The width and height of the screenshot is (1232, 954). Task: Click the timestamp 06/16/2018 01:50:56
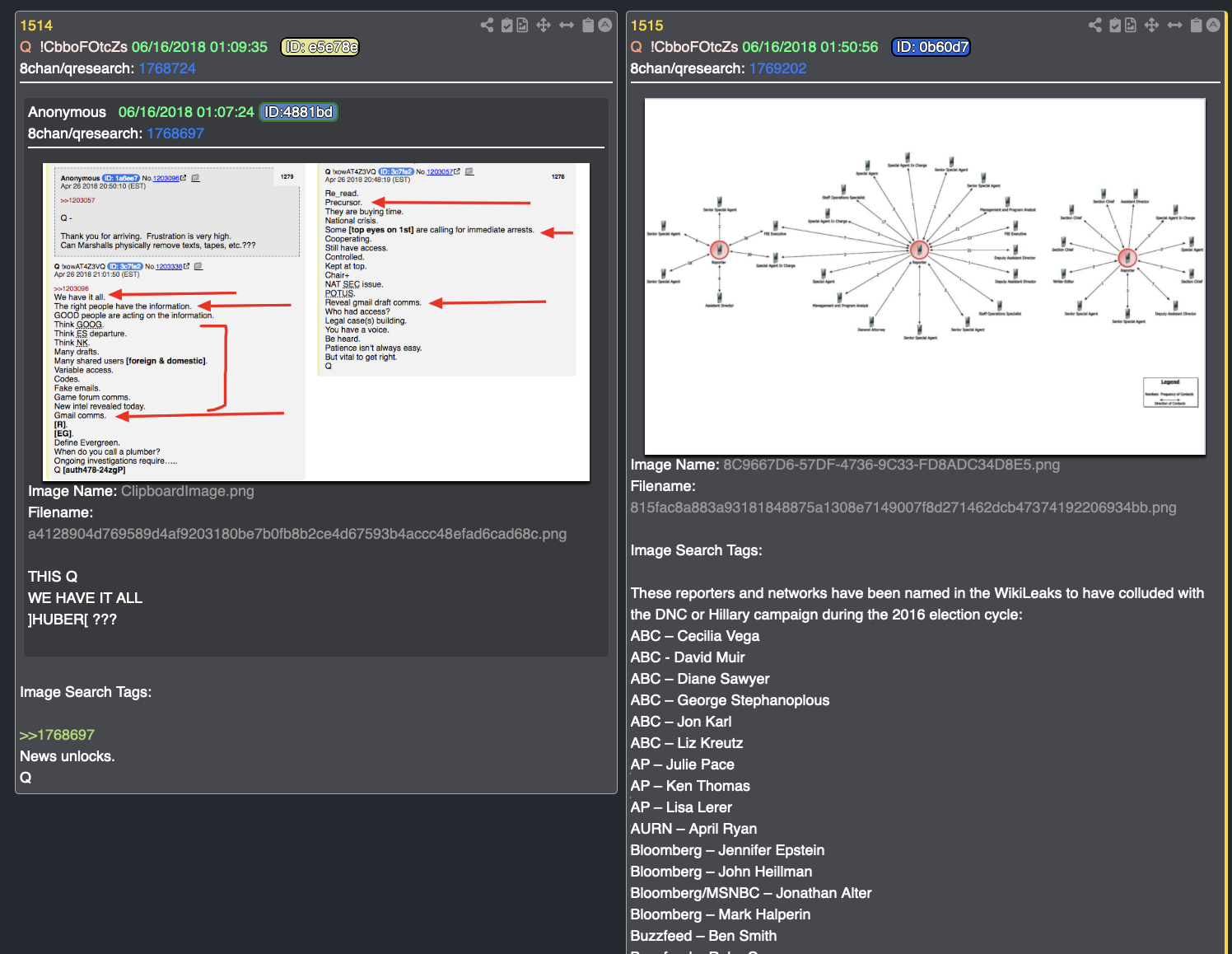[x=810, y=47]
